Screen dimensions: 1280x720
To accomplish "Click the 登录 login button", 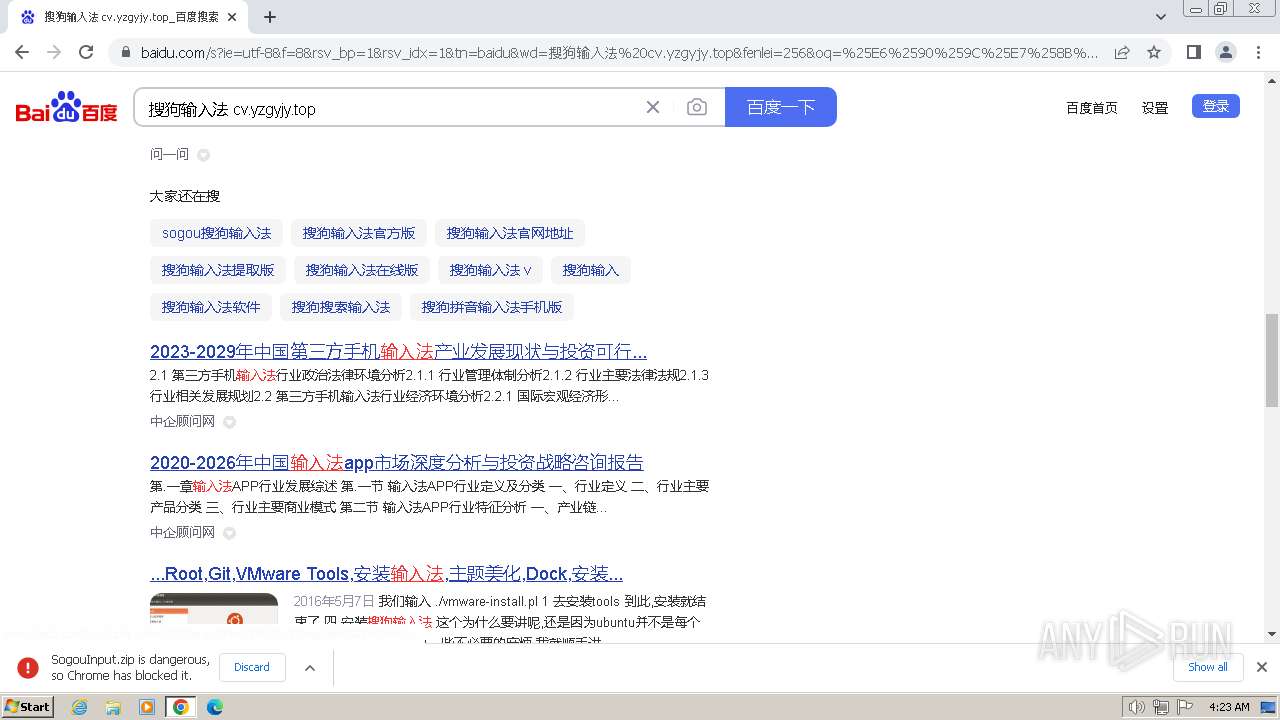I will coord(1216,106).
